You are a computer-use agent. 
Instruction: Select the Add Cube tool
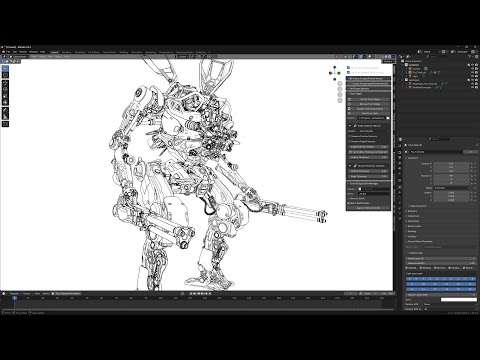5,124
